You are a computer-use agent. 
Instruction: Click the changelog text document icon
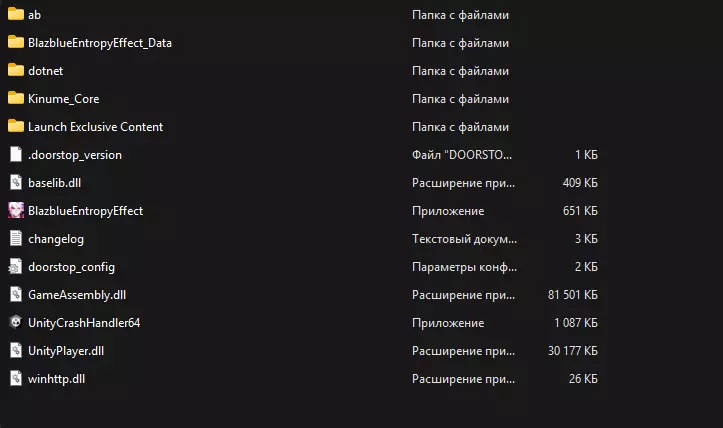pyautogui.click(x=15, y=239)
